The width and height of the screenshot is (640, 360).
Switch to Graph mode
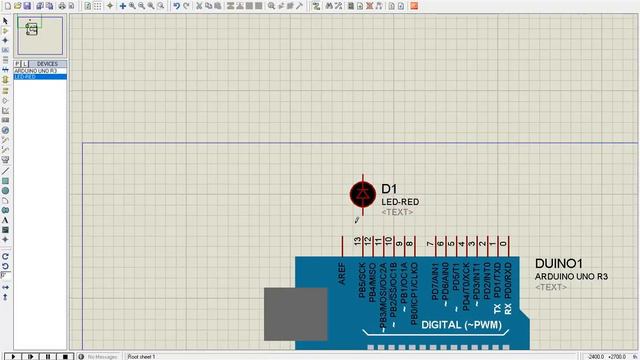[x=5, y=111]
